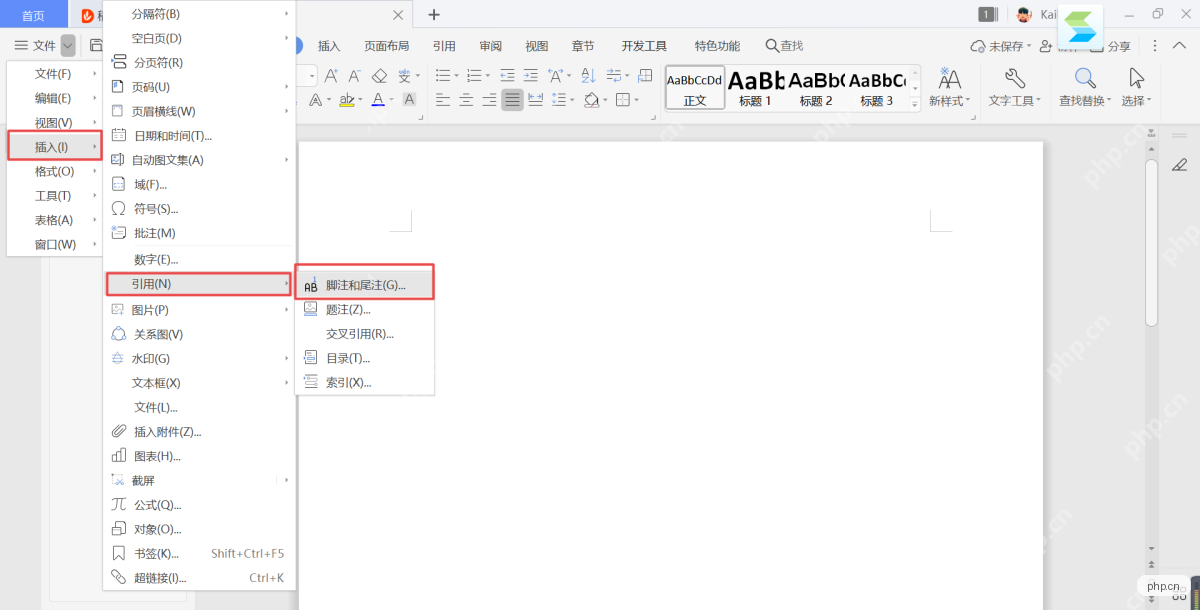
Task: Increase the paragraph indent
Action: click(532, 76)
